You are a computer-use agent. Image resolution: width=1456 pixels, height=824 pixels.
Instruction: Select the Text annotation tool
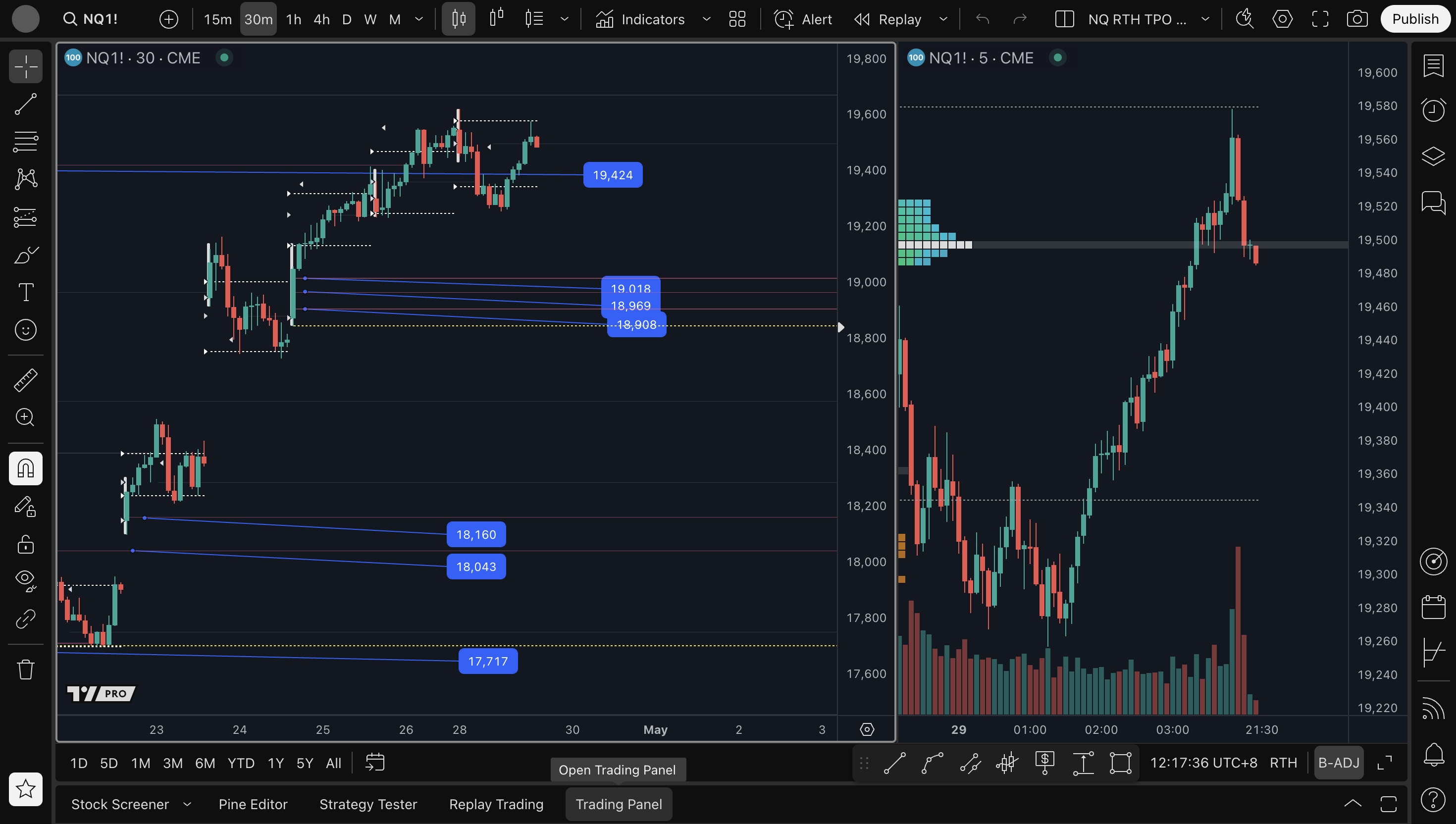(25, 292)
